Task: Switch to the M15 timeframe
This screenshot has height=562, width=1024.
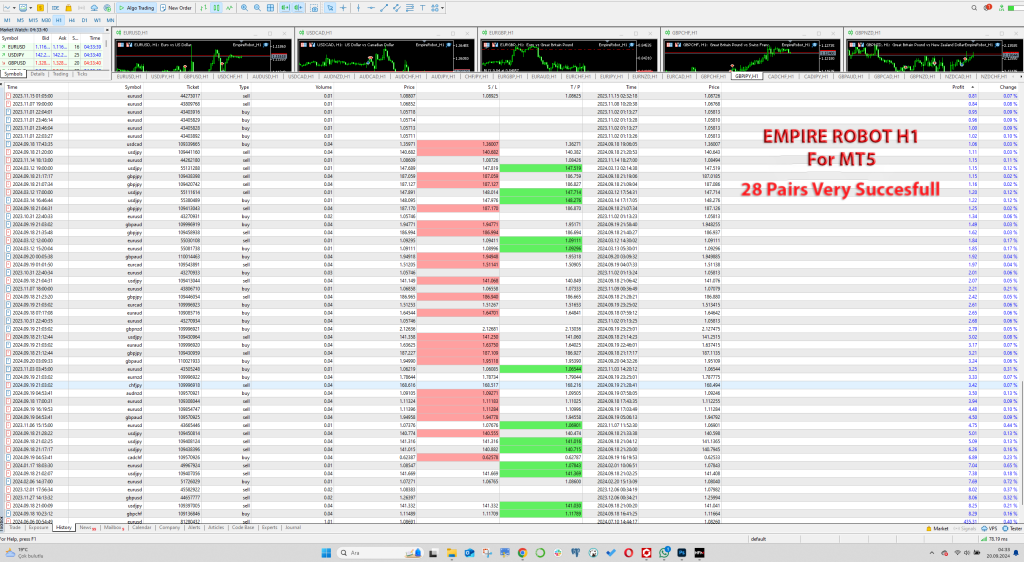Action: [x=33, y=19]
